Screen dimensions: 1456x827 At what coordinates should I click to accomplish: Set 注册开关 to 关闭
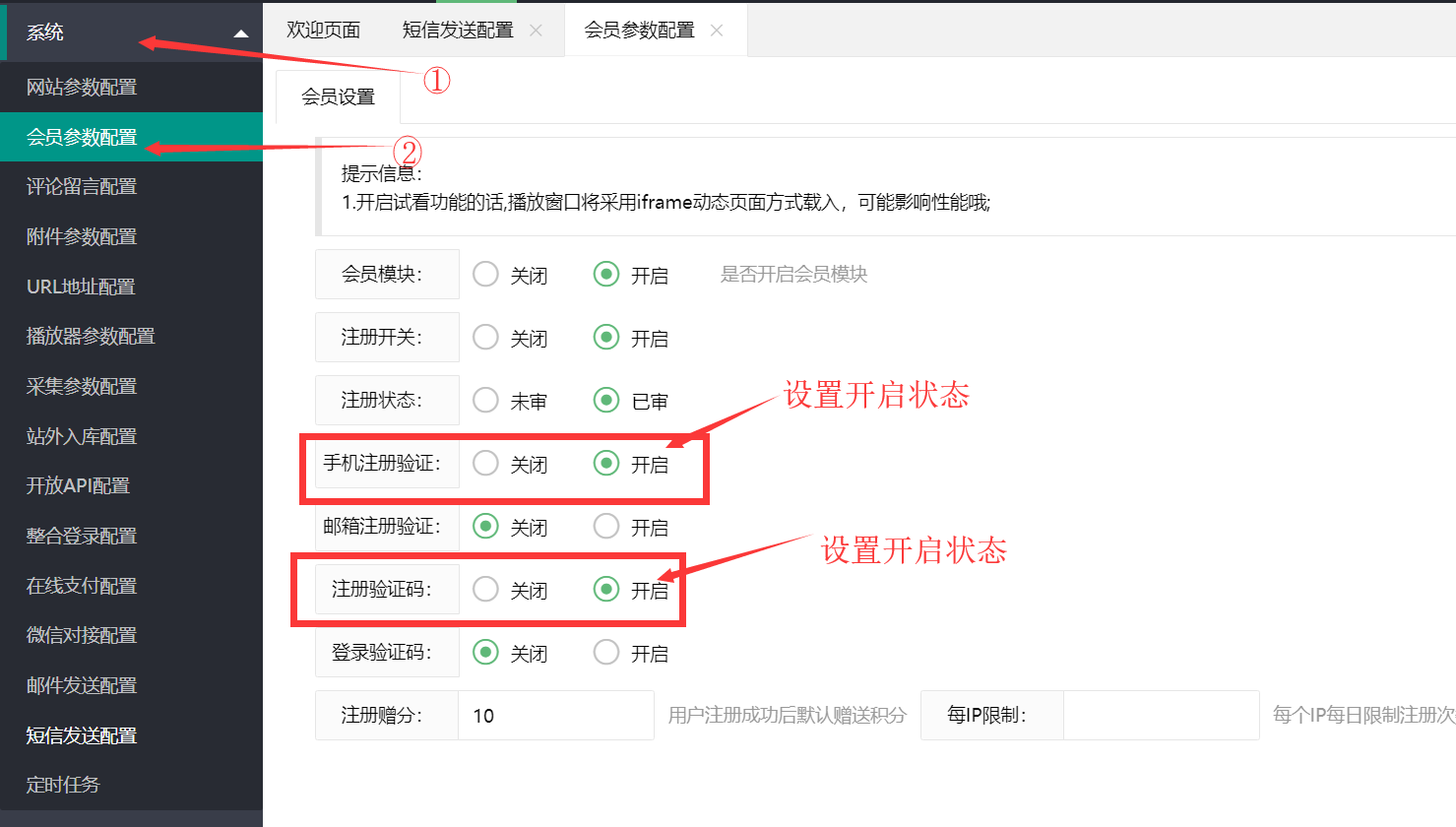(x=485, y=337)
